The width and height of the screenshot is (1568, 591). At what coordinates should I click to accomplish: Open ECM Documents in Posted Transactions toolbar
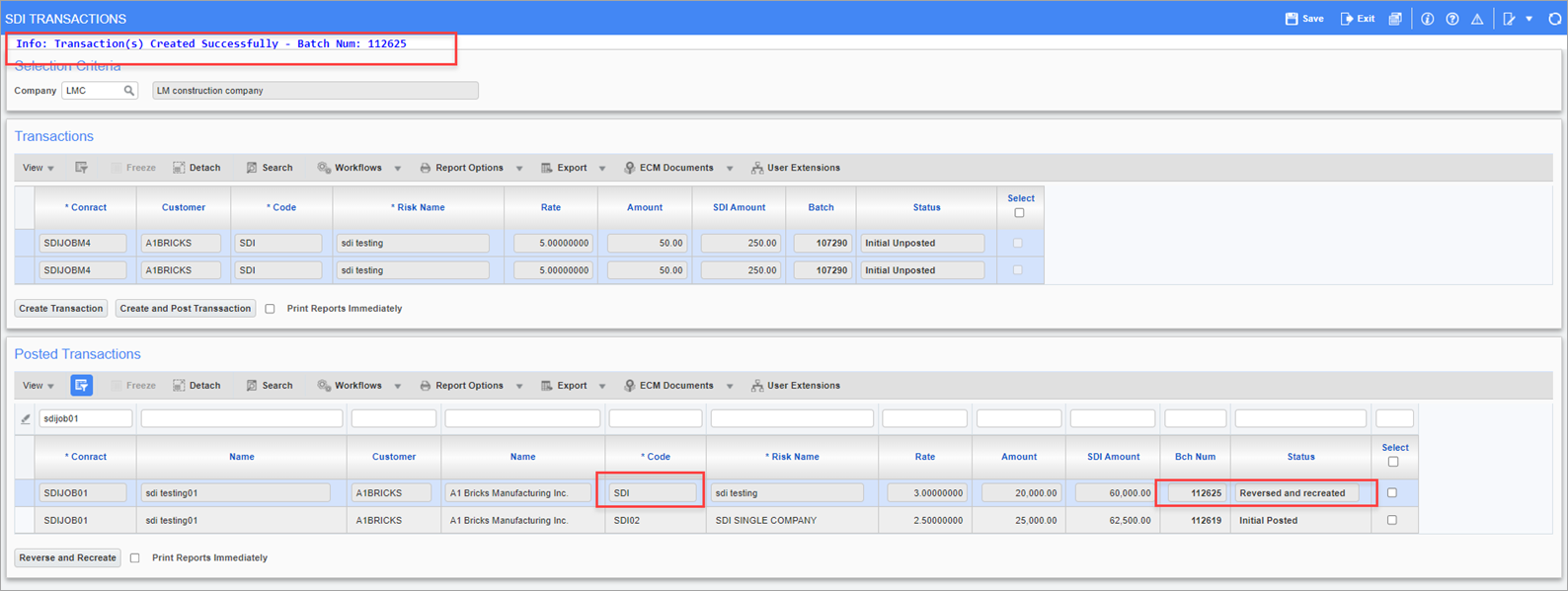668,386
